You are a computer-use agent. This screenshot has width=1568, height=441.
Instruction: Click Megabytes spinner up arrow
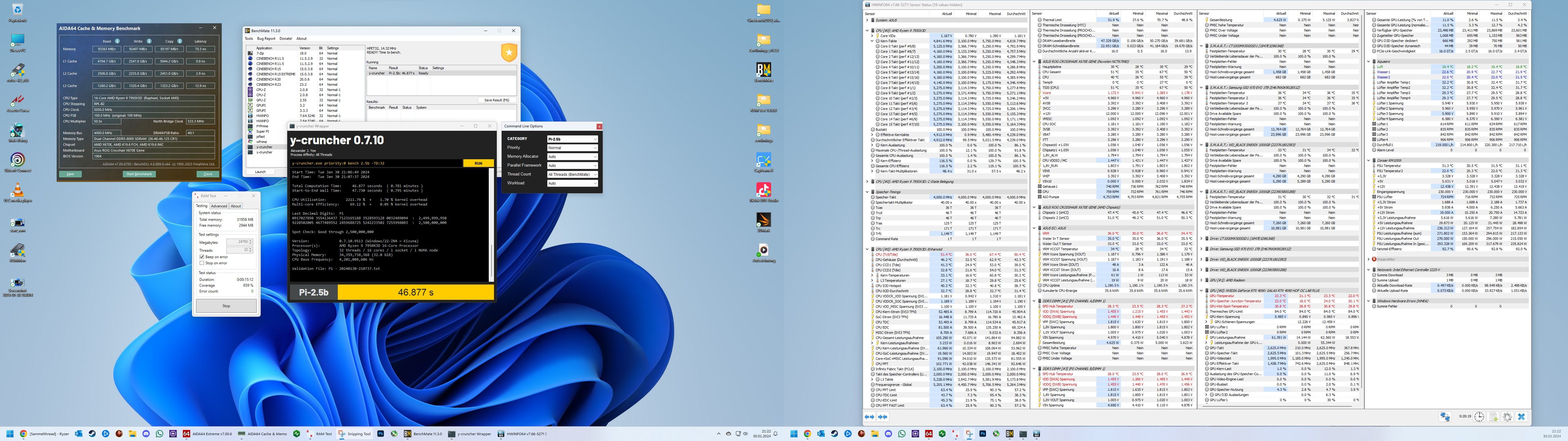pos(250,241)
